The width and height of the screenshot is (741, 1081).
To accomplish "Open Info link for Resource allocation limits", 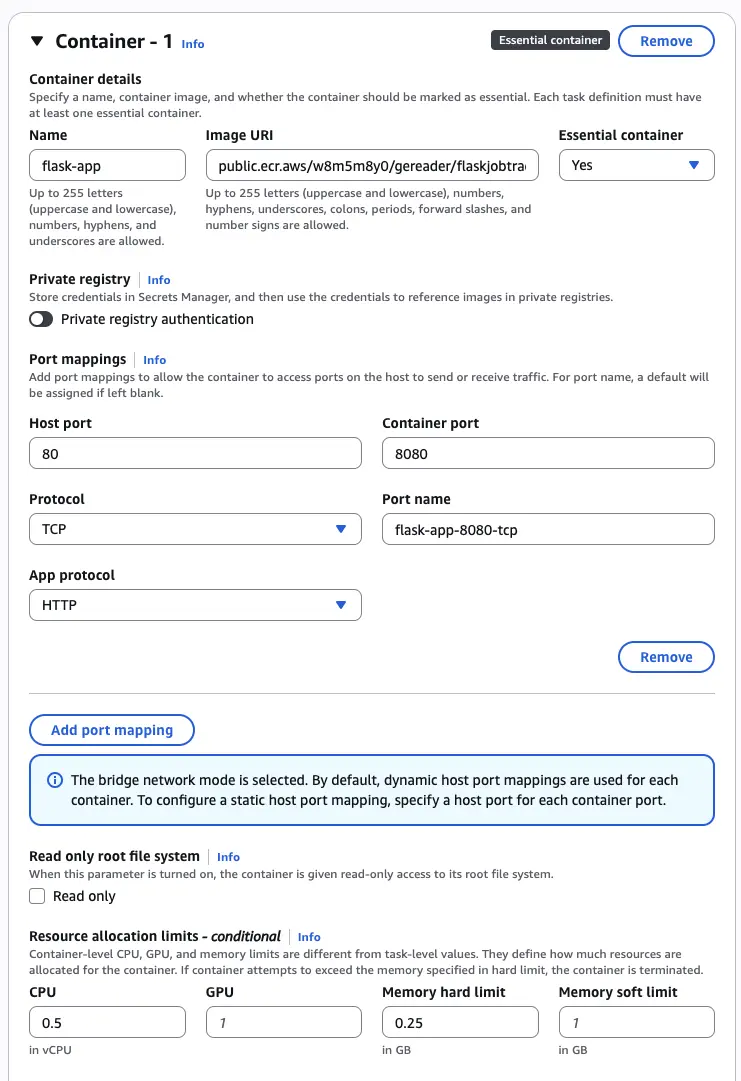I will point(309,937).
